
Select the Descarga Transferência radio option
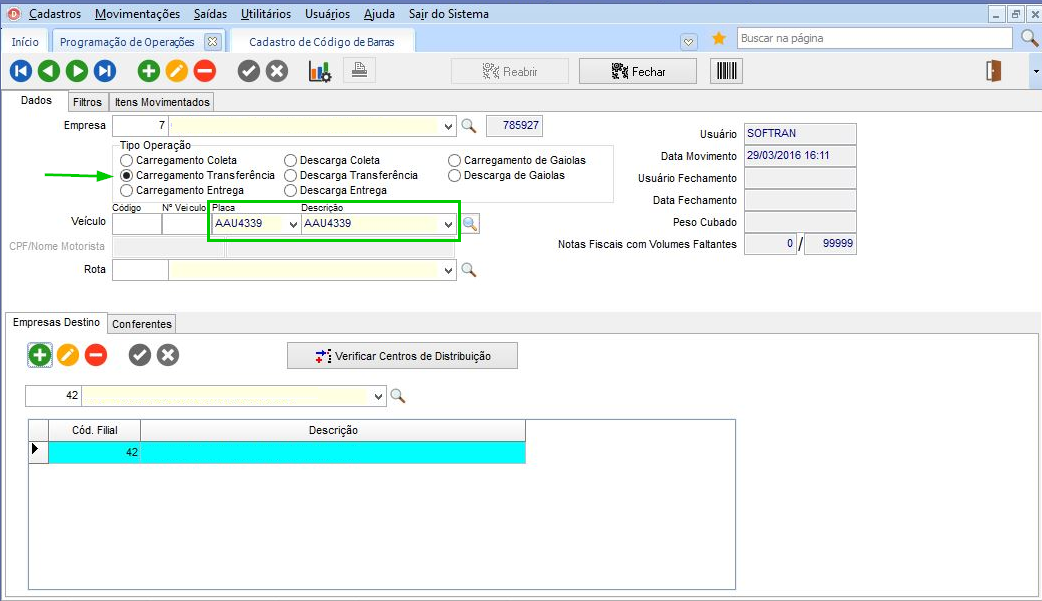[x=290, y=175]
